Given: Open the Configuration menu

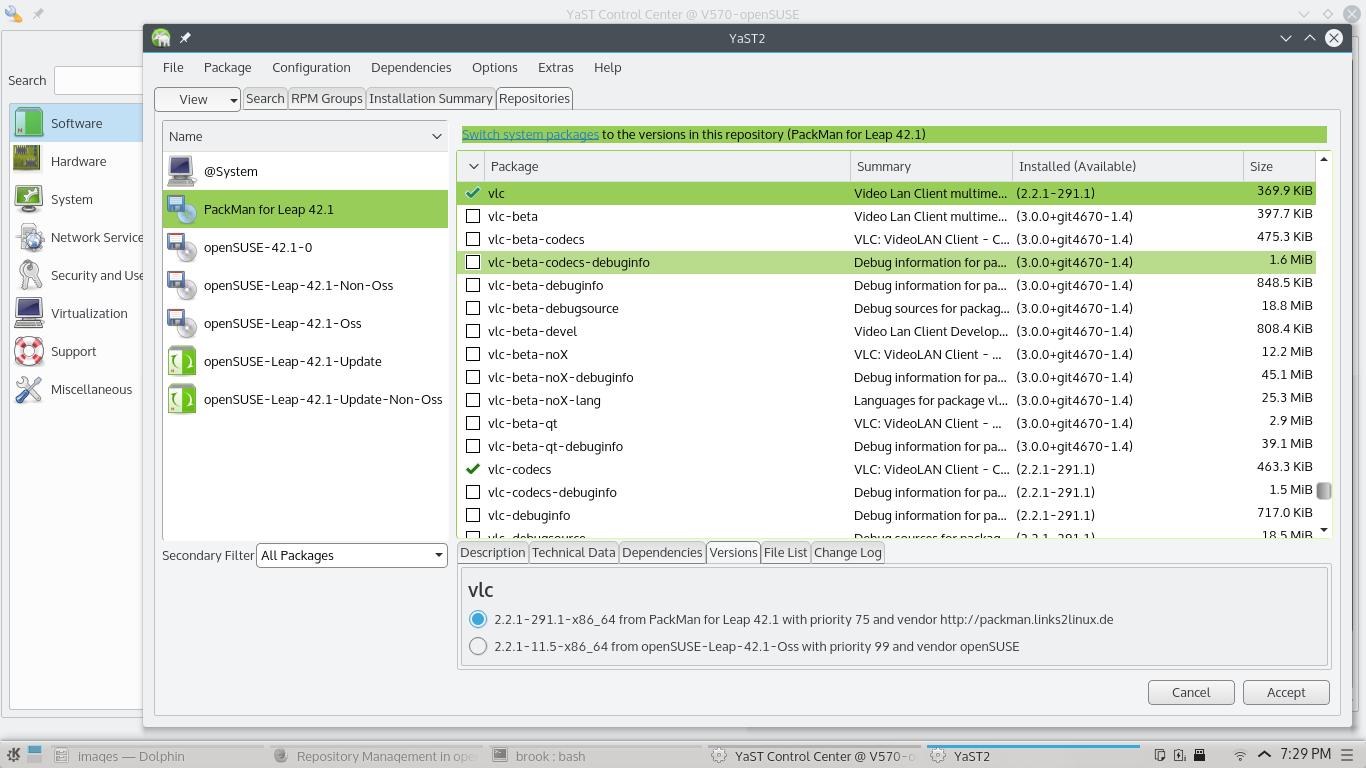Looking at the screenshot, I should click(311, 67).
